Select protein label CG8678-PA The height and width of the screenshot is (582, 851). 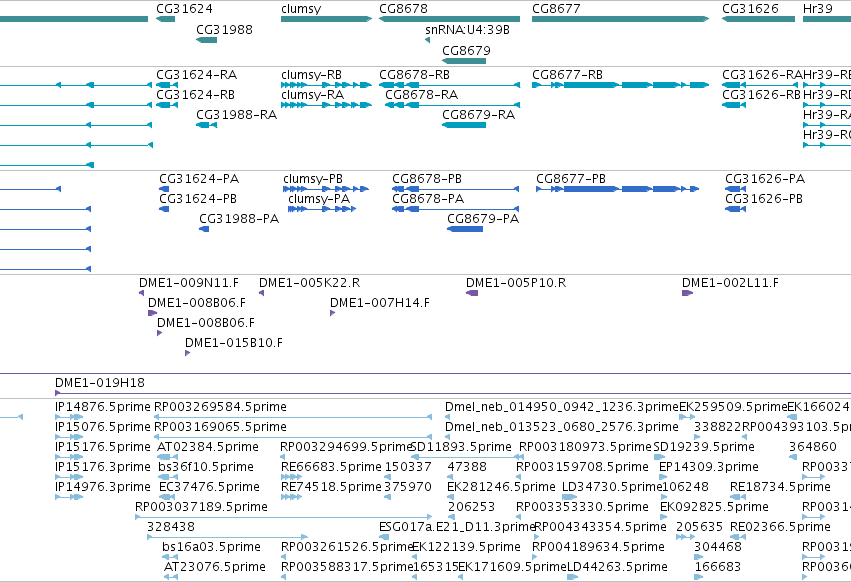tap(428, 199)
